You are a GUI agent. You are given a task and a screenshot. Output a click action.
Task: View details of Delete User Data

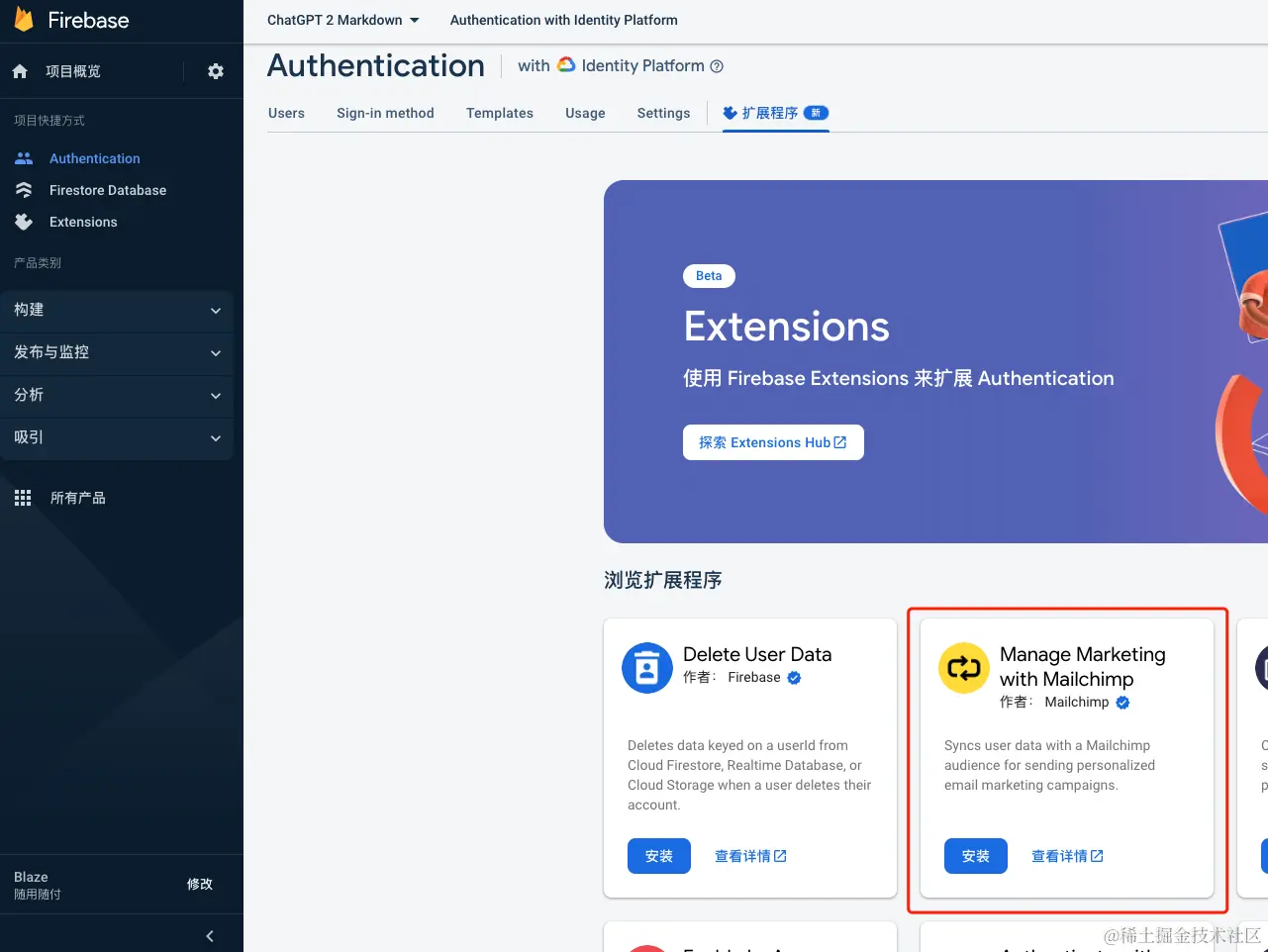tap(750, 856)
